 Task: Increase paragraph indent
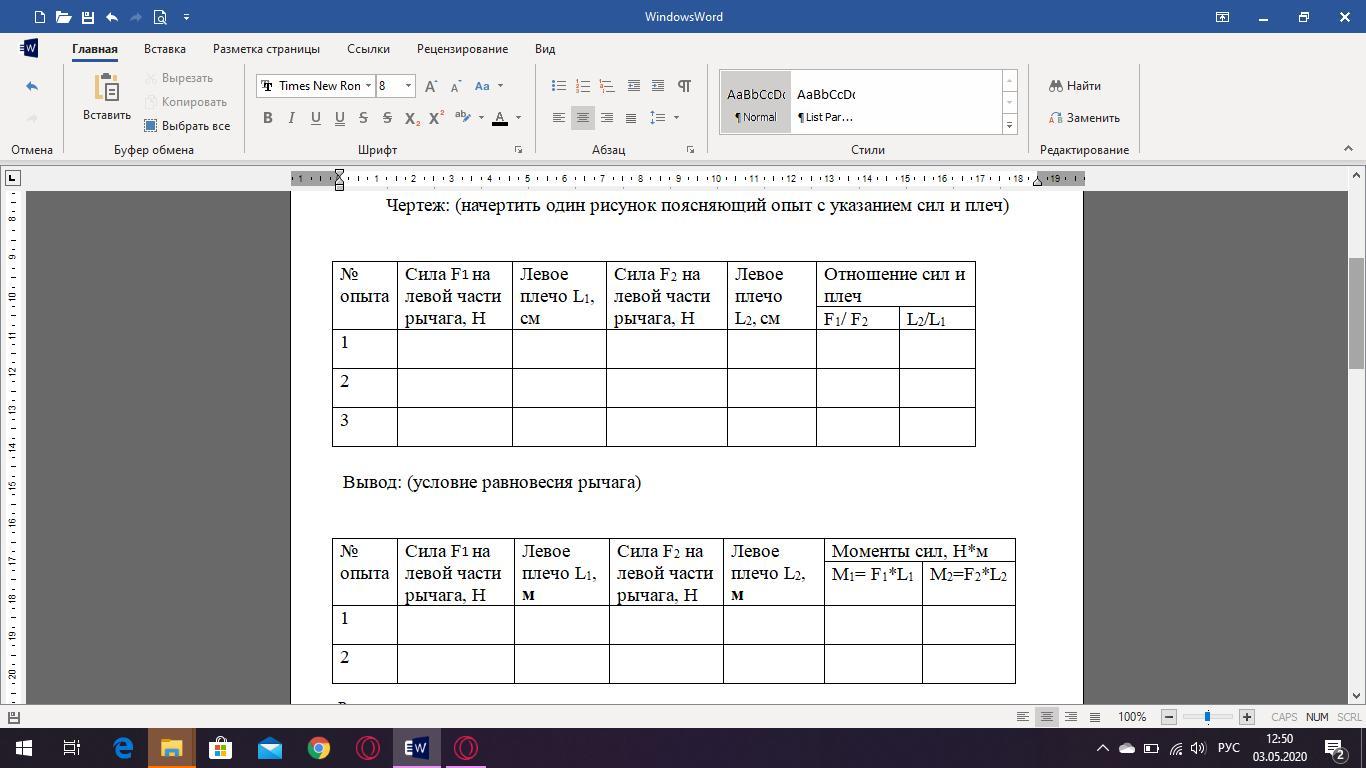657,86
